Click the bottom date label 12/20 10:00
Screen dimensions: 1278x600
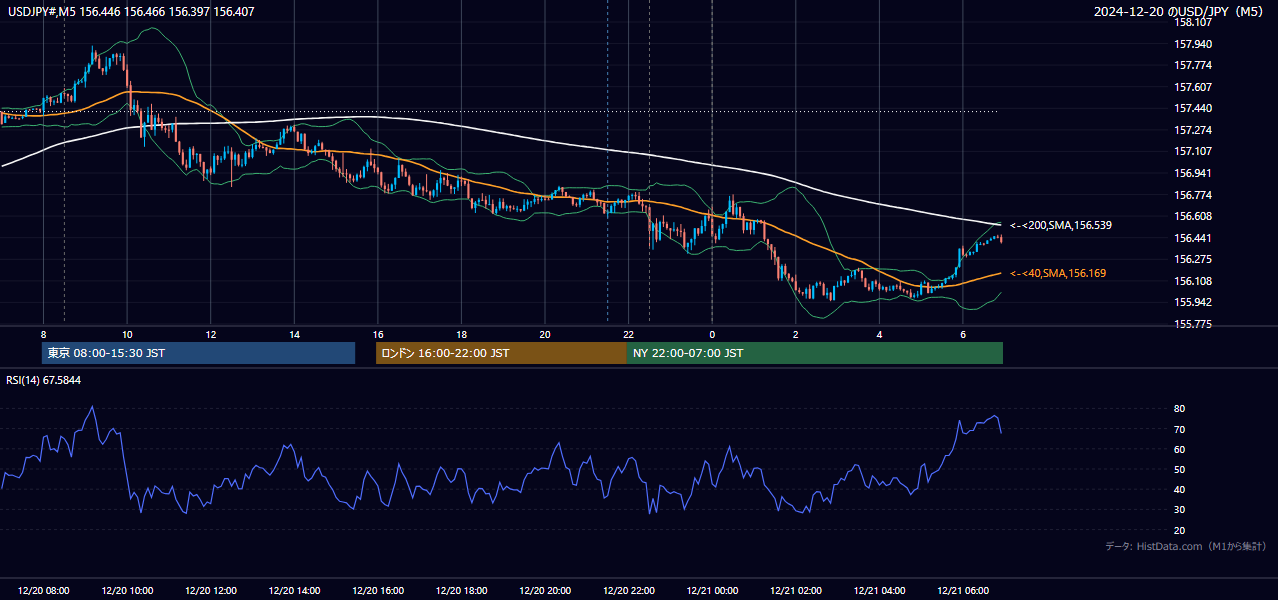127,591
